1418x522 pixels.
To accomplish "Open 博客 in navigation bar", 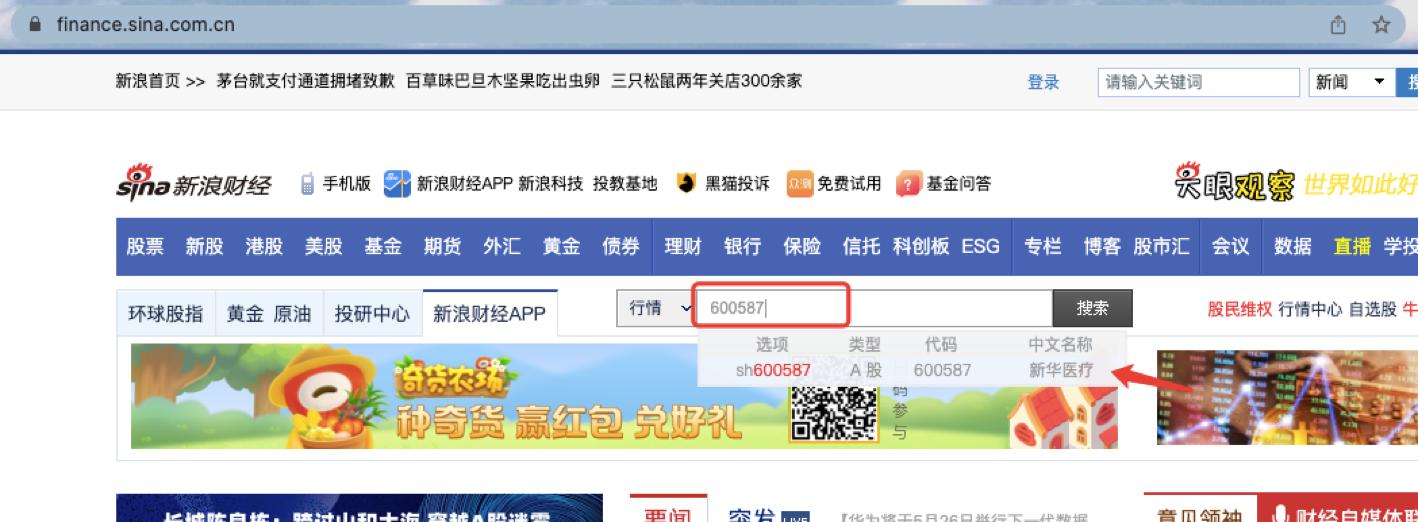I will (x=1104, y=246).
